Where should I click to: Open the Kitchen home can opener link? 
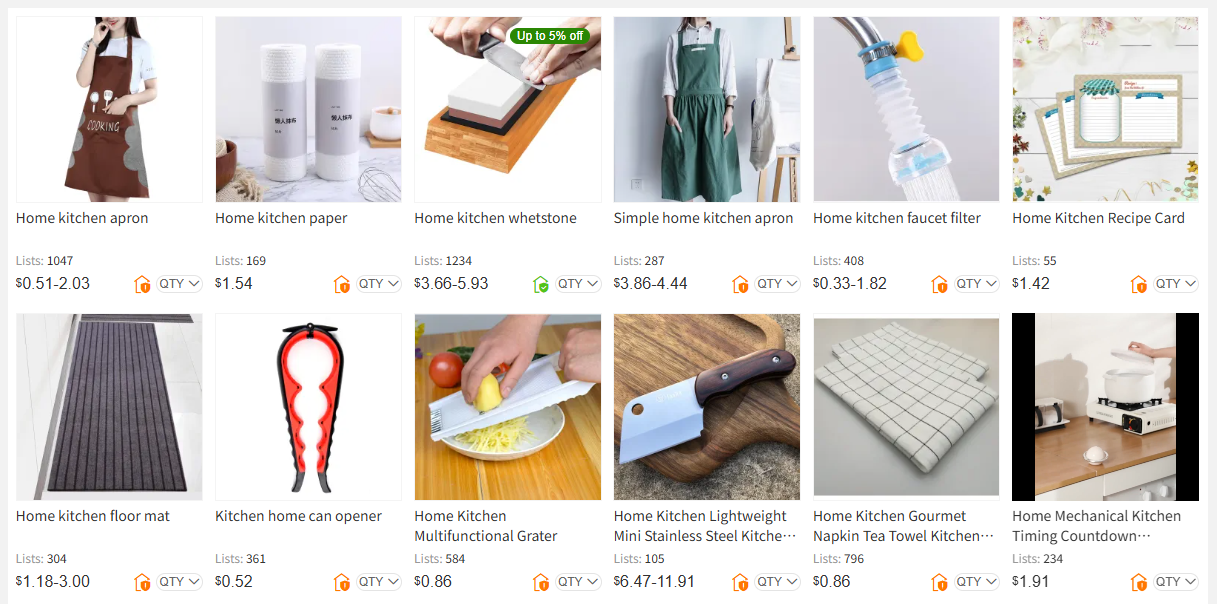pyautogui.click(x=298, y=516)
